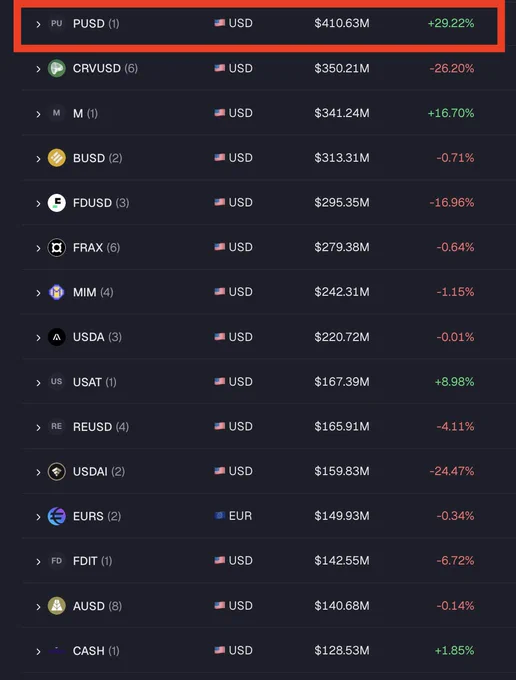Image resolution: width=516 pixels, height=680 pixels.
Task: Click the USDA black triangle icon
Action: 56,337
